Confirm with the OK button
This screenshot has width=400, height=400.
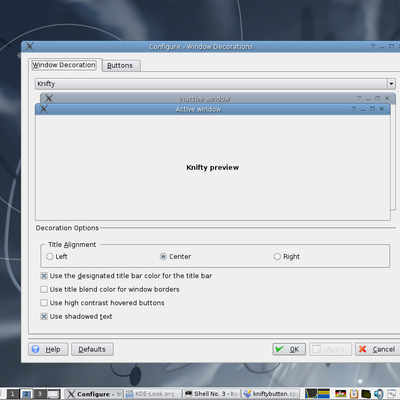pos(289,349)
